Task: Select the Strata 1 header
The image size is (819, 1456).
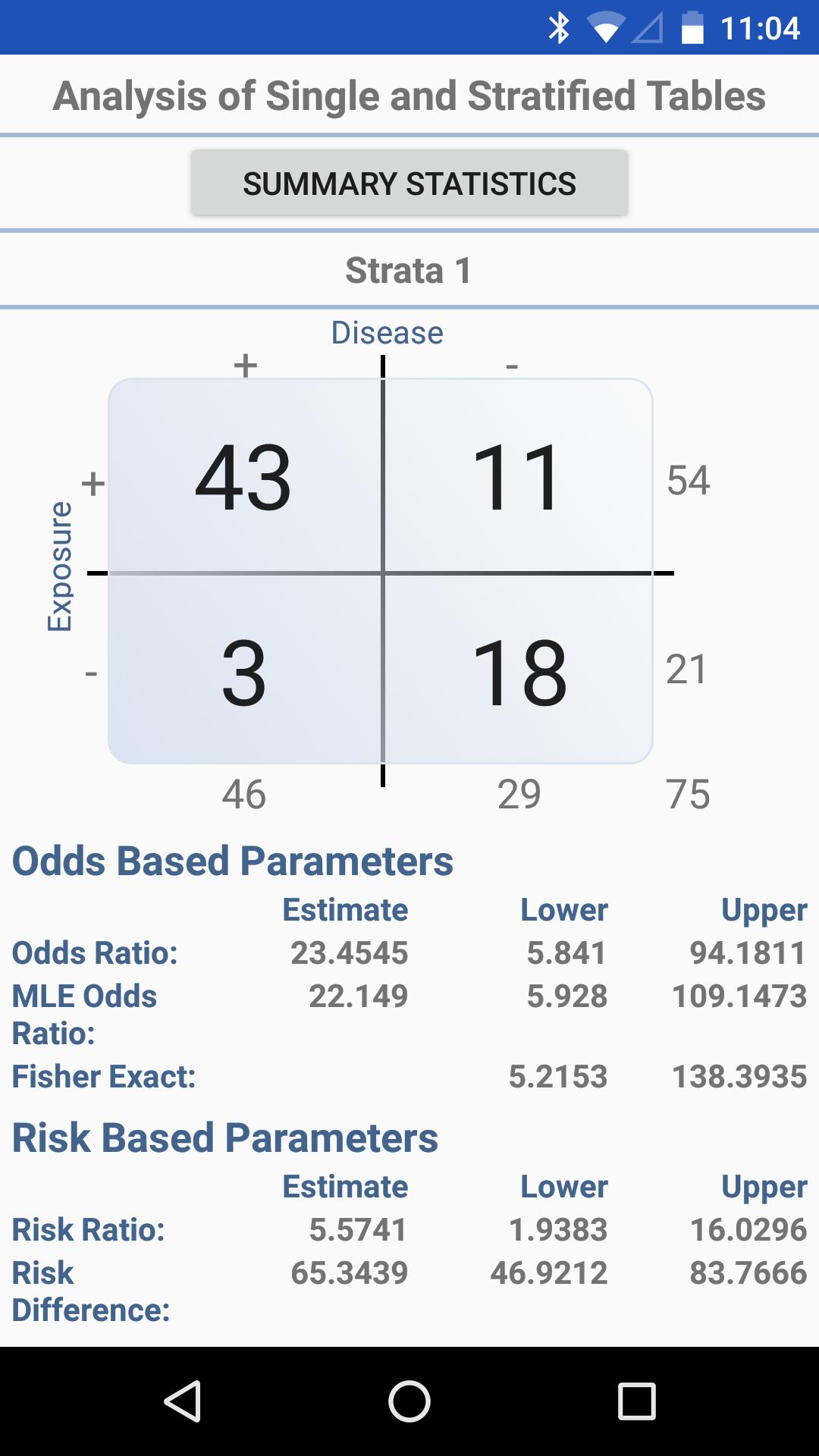Action: pyautogui.click(x=409, y=271)
